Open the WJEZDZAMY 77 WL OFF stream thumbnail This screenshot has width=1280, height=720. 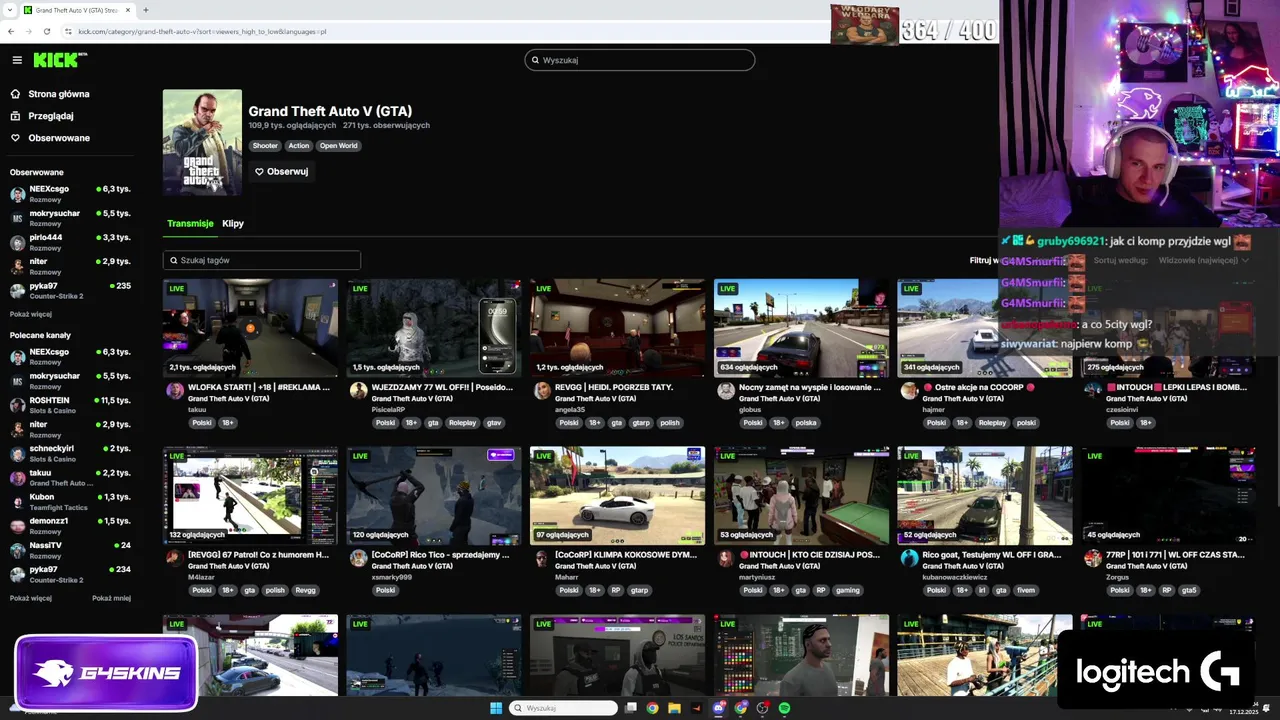pos(434,328)
